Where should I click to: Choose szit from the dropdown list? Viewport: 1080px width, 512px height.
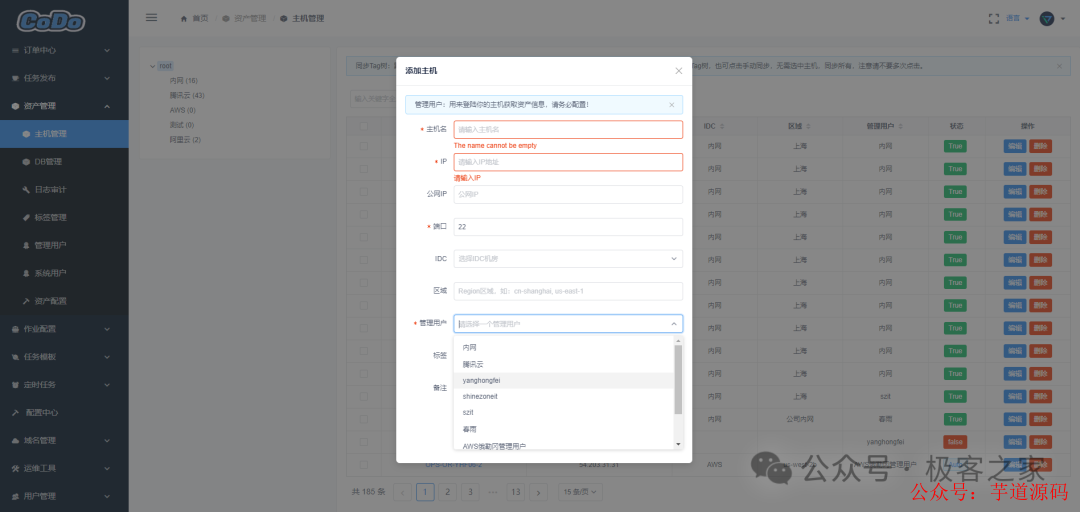[x=563, y=412]
